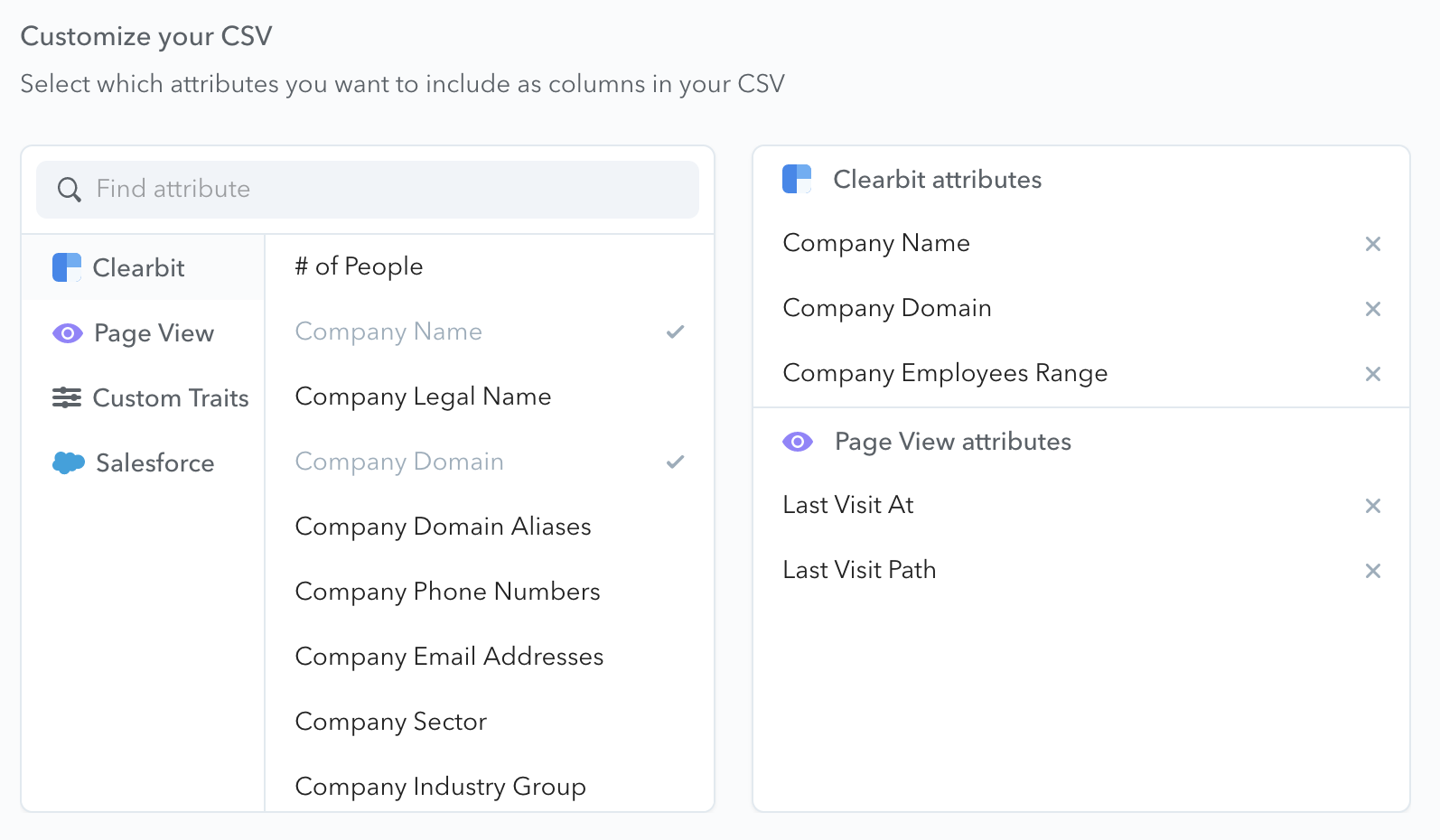
Task: Remove Last Visit At attribute
Action: pos(1373,506)
